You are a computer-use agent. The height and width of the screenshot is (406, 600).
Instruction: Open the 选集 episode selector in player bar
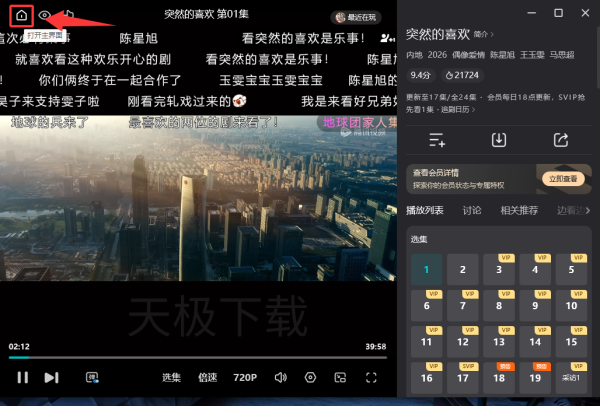171,377
